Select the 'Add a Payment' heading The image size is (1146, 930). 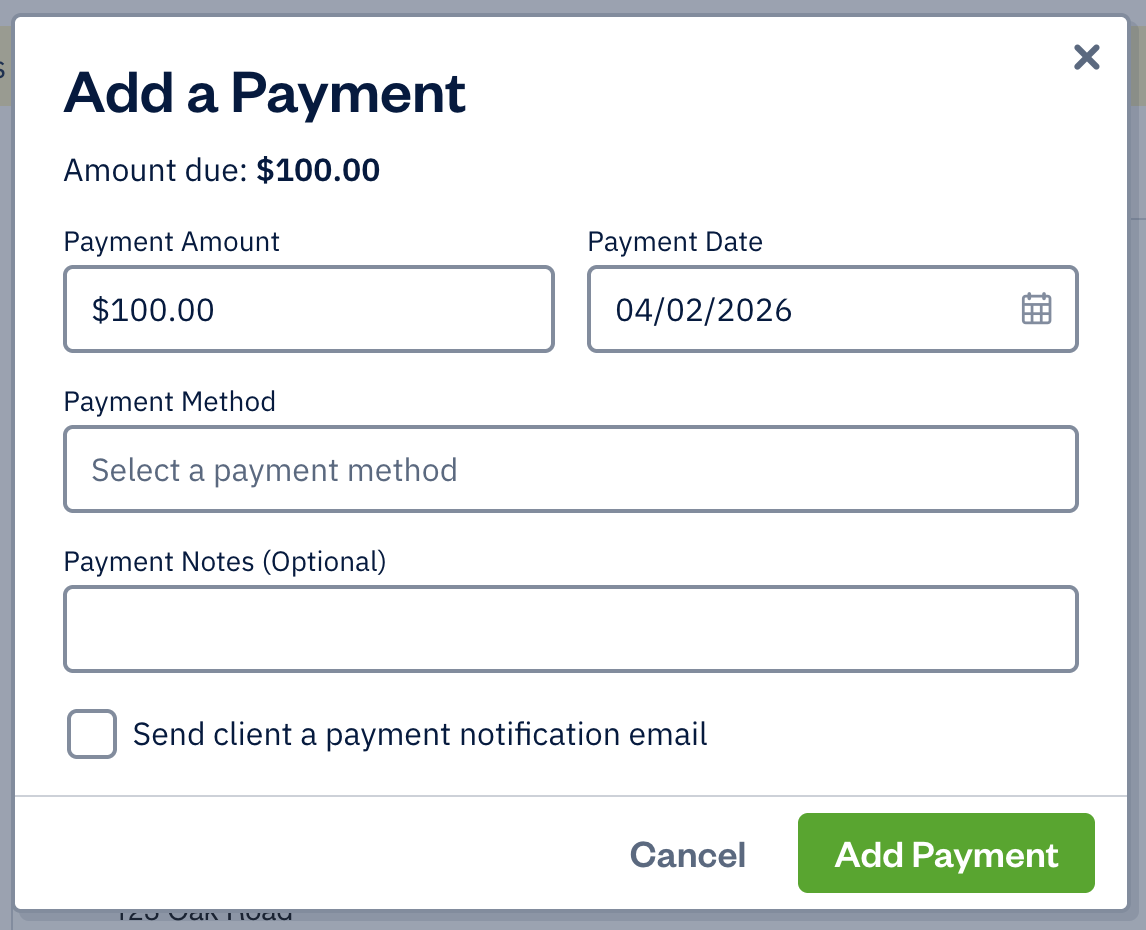point(265,92)
